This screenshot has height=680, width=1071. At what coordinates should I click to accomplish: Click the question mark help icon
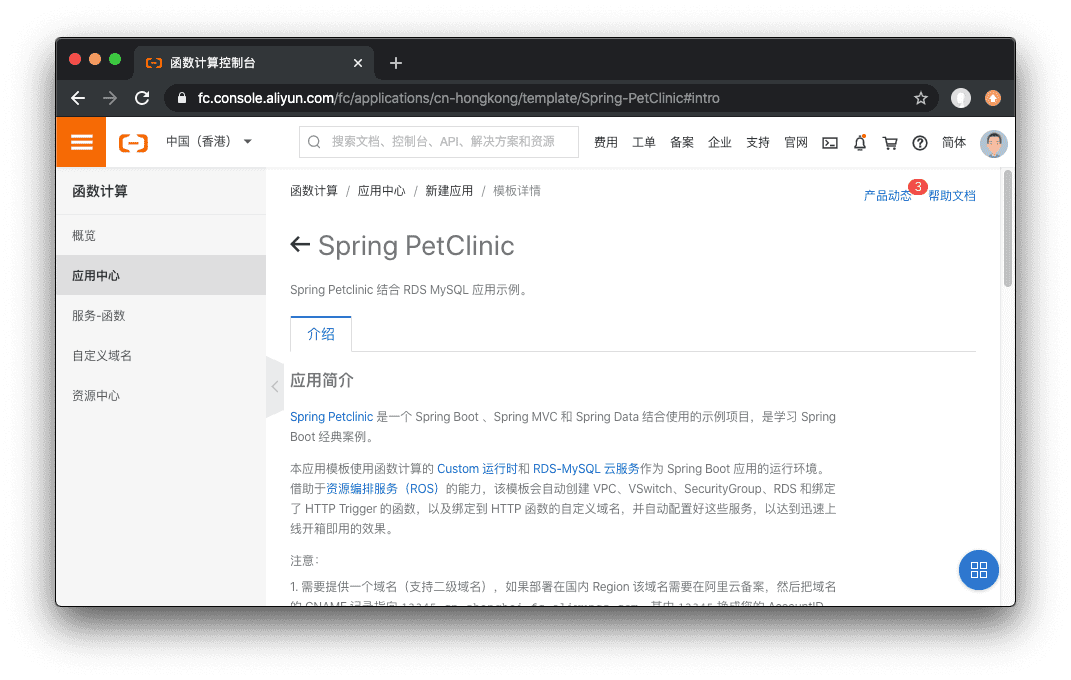(x=919, y=143)
